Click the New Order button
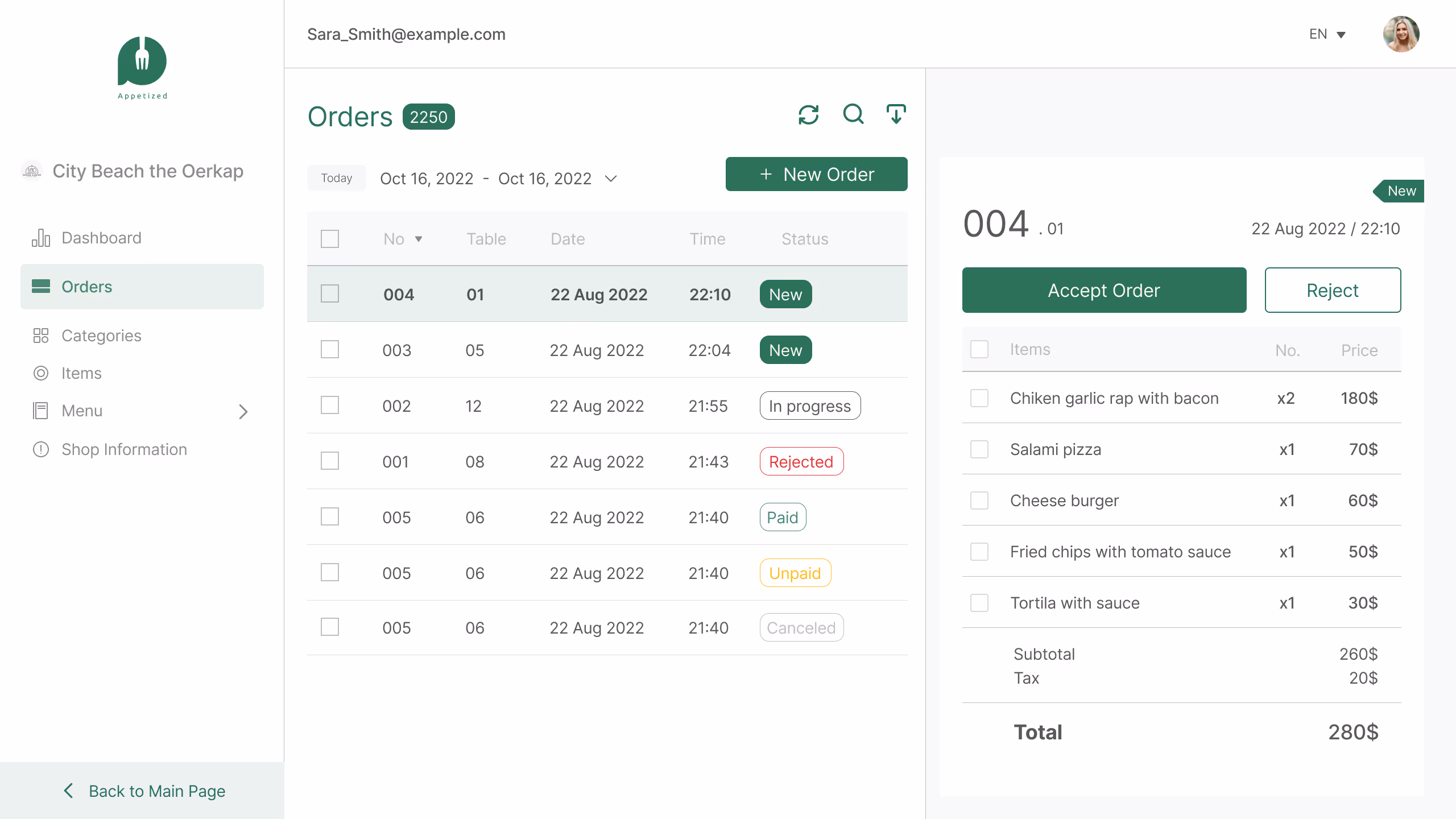Viewport: 1456px width, 819px height. pos(817,174)
